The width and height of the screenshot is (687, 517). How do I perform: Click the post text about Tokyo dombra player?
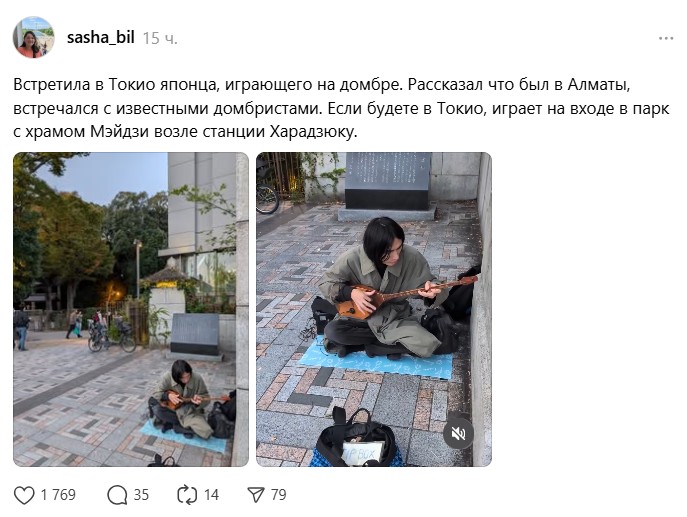point(341,108)
